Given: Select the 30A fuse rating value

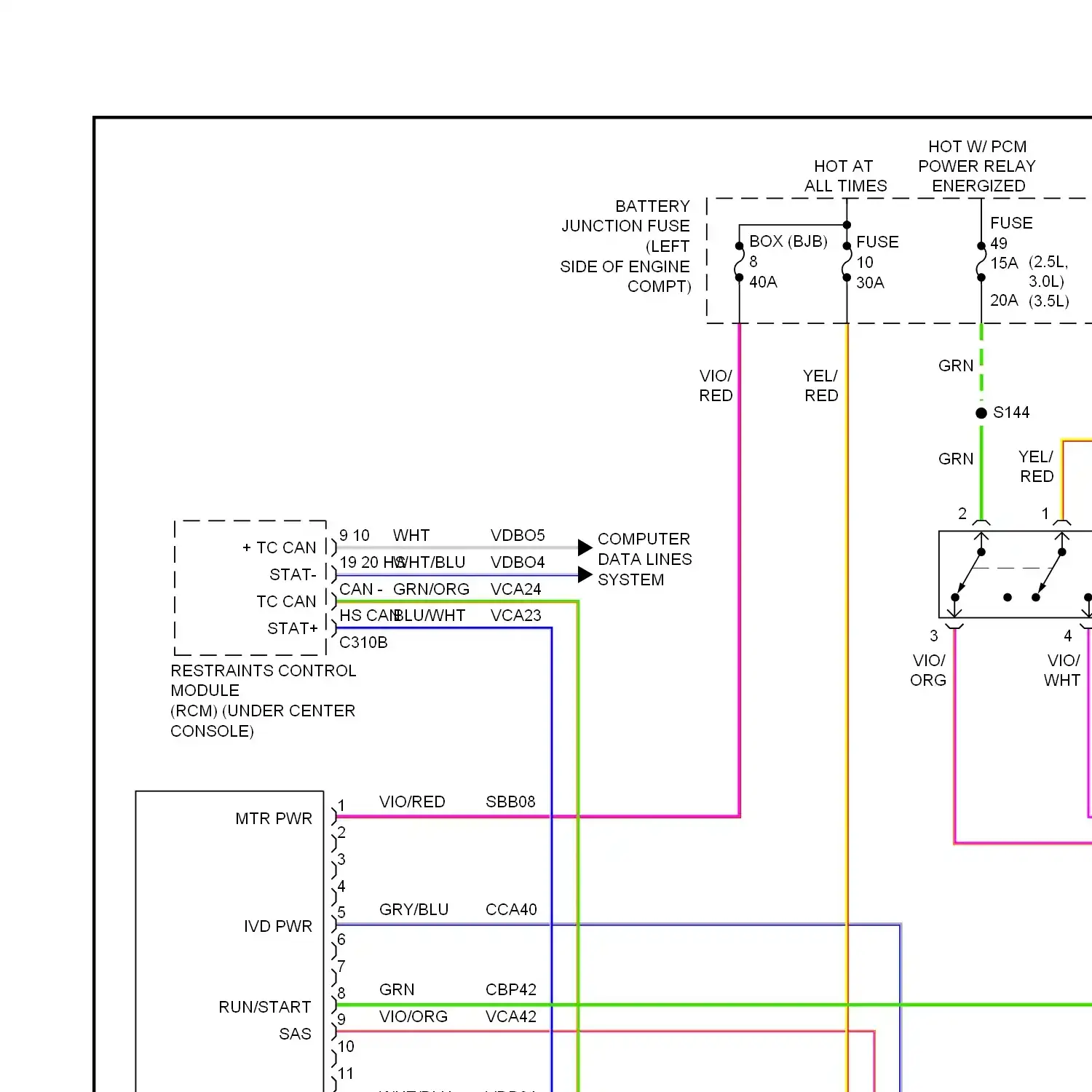Looking at the screenshot, I should pyautogui.click(x=870, y=282).
